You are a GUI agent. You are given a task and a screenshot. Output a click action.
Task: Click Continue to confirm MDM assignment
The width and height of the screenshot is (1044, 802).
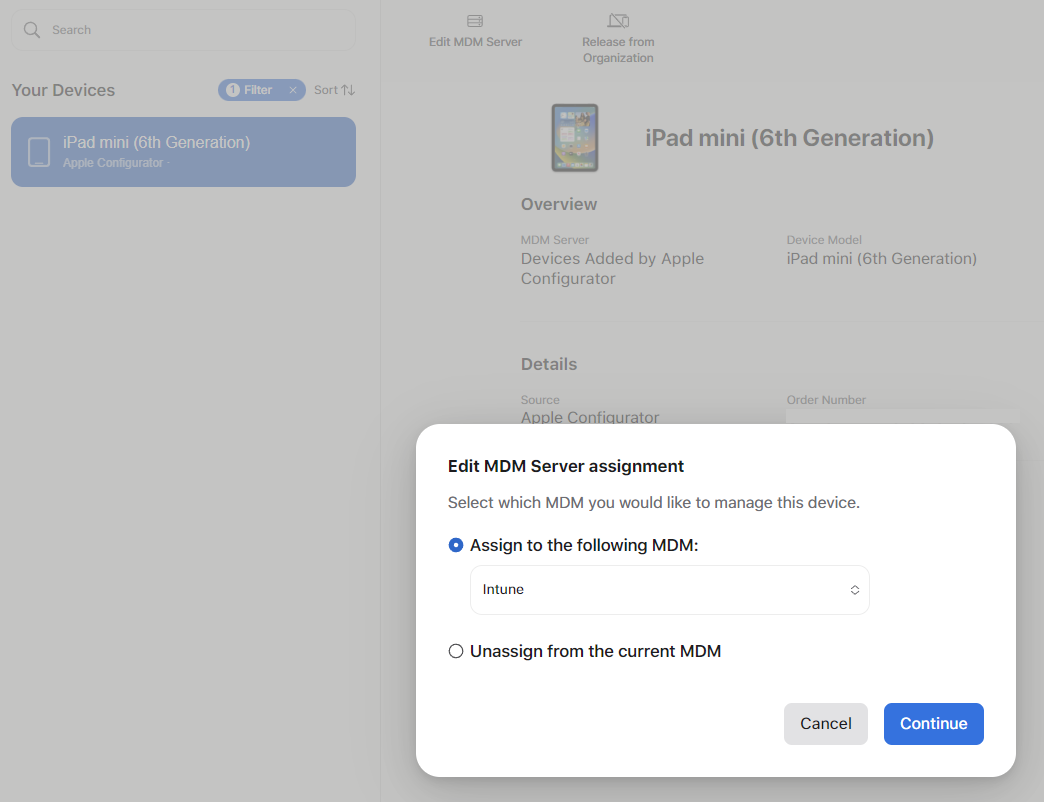pos(933,723)
